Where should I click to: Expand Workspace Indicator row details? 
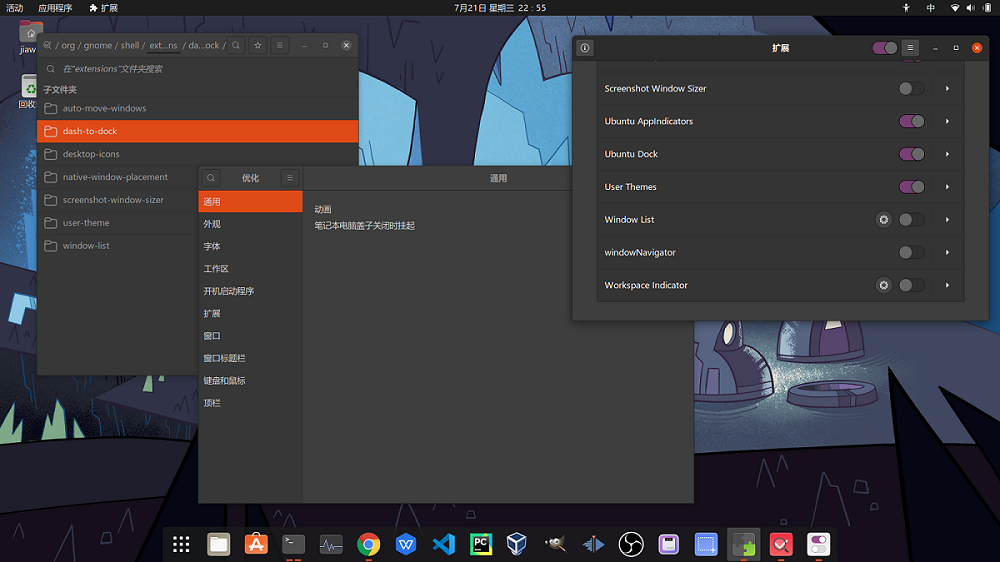pyautogui.click(x=947, y=285)
